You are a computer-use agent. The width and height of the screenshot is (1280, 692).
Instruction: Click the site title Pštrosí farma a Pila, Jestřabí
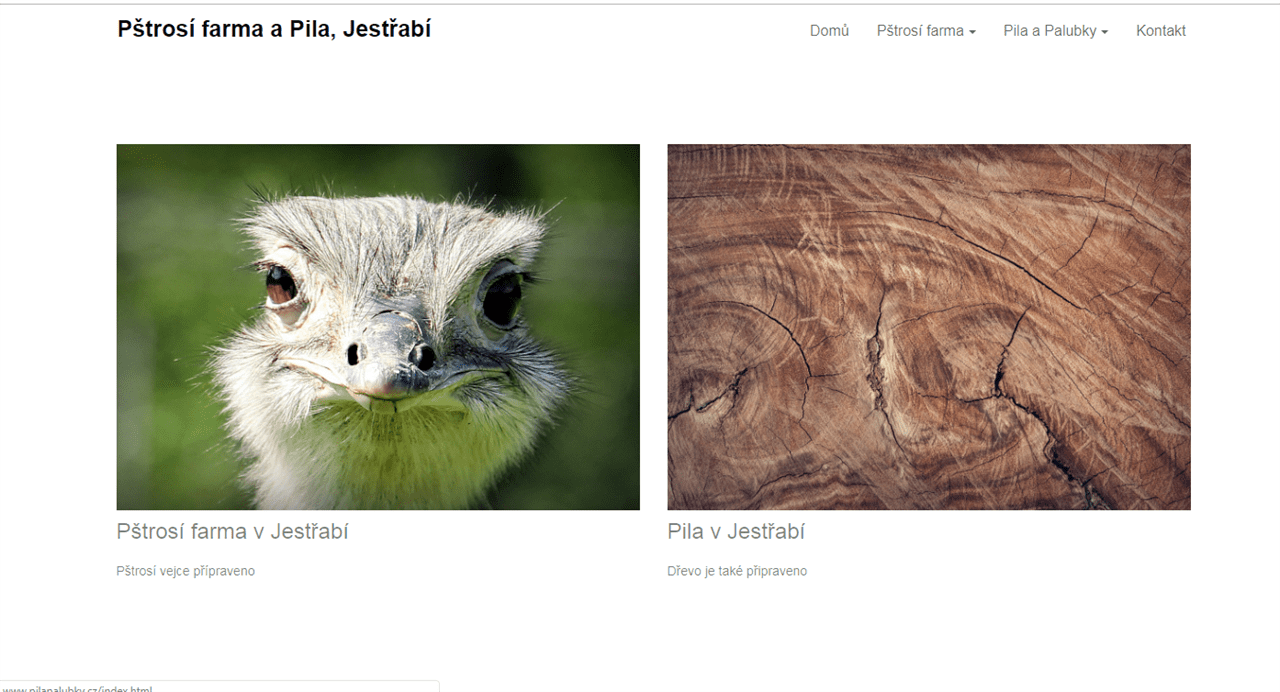click(x=274, y=29)
